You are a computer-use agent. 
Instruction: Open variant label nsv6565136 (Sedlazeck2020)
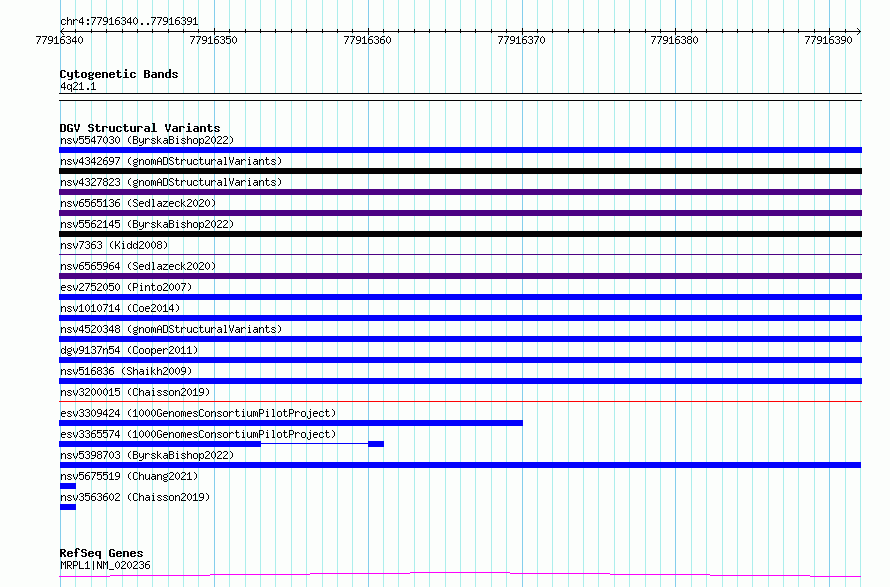138,203
